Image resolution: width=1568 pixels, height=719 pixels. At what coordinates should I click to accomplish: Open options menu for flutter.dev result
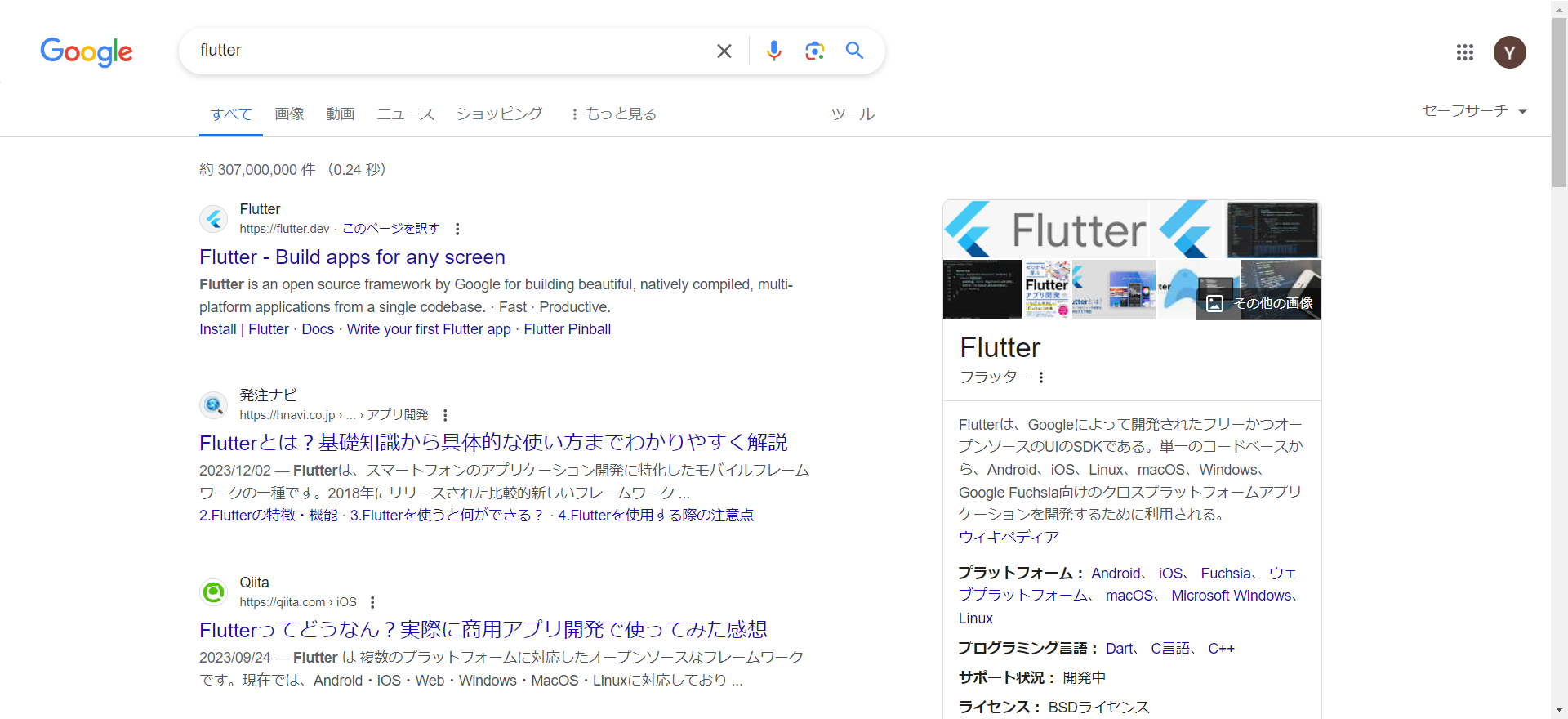457,229
